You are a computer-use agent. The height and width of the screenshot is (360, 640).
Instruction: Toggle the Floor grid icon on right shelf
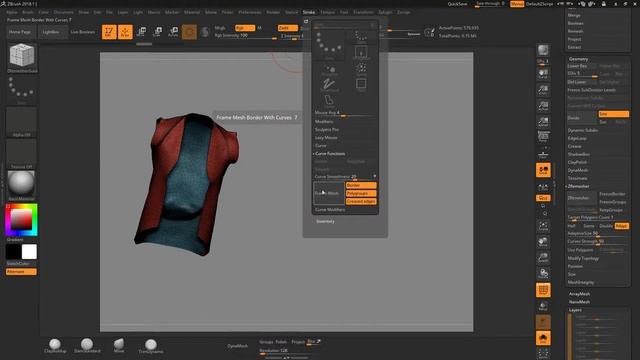pos(543,154)
